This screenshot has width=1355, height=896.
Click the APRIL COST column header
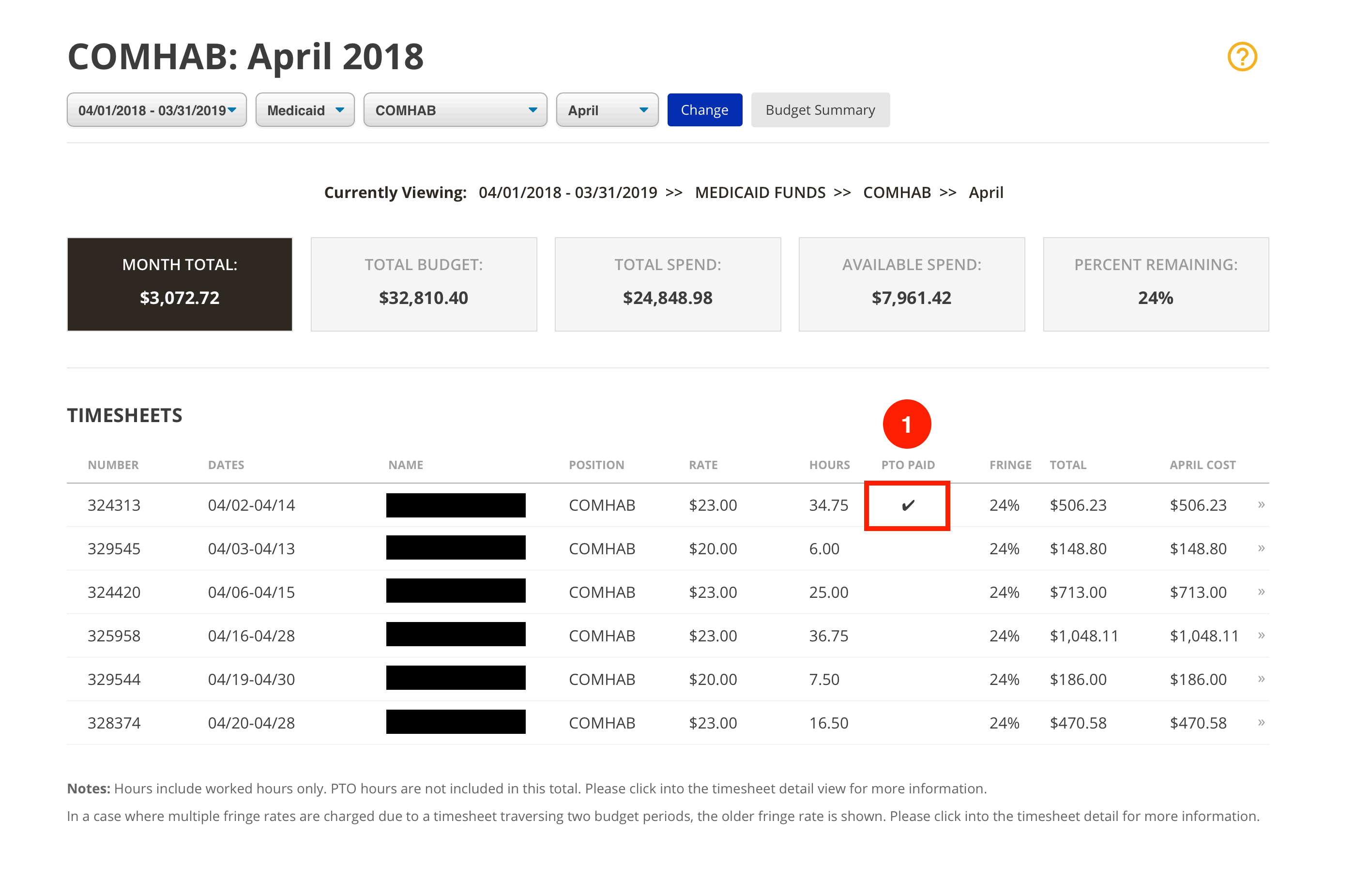coord(1202,465)
